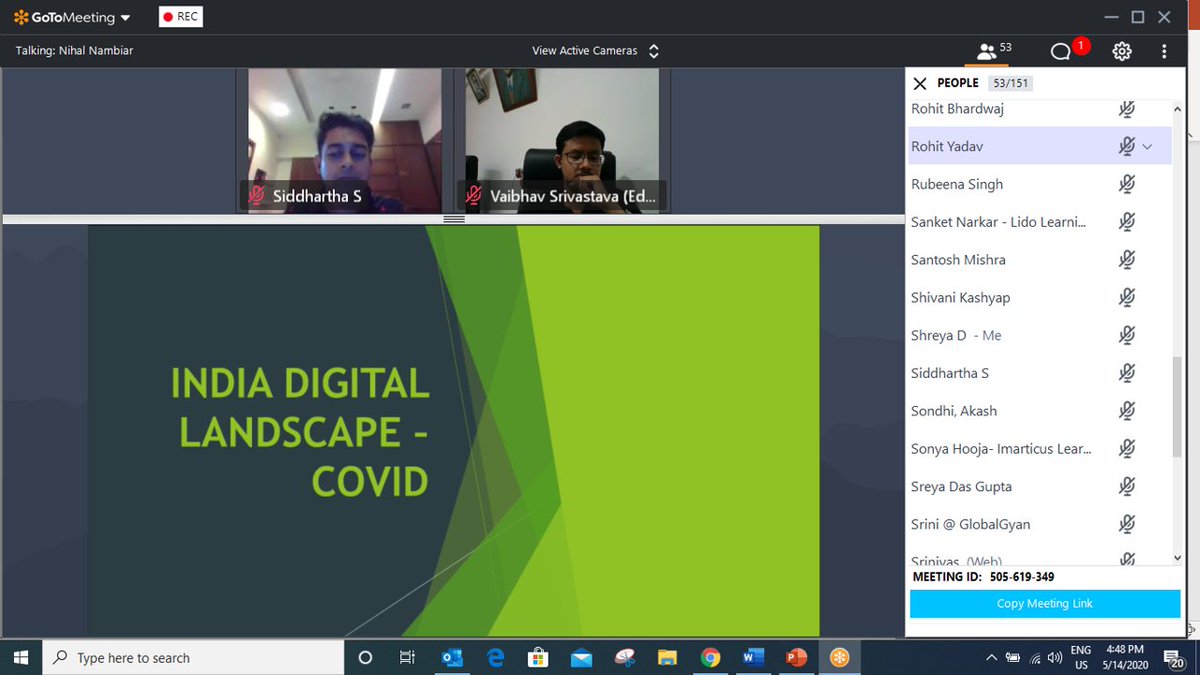Show hidden system tray icons

pyautogui.click(x=991, y=657)
